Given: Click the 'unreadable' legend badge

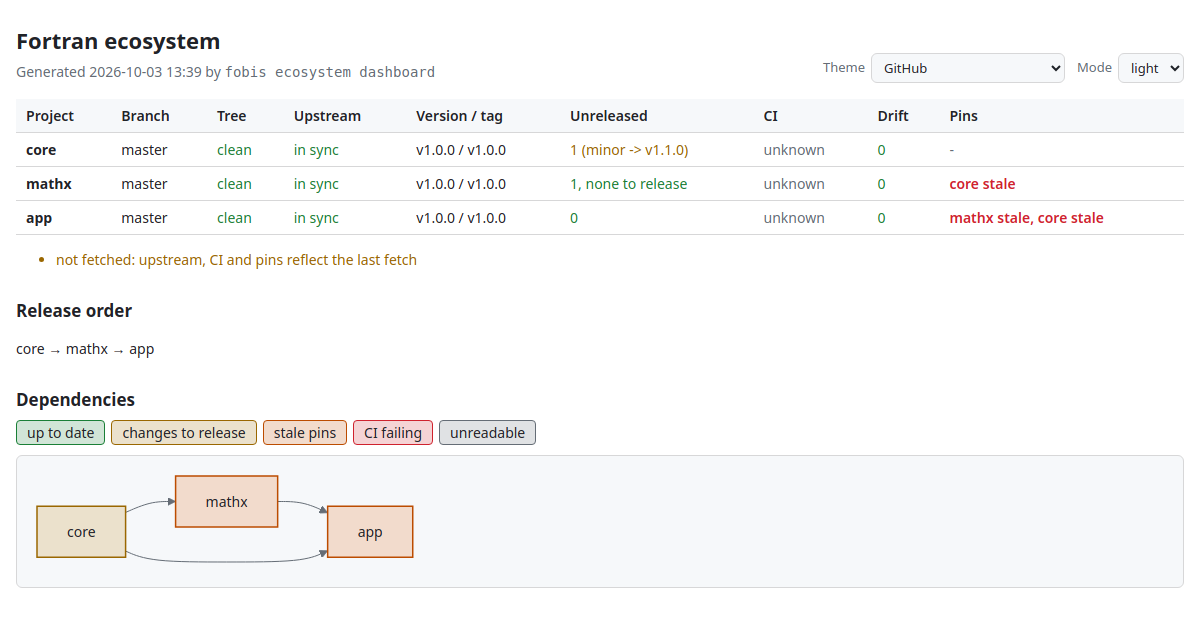Looking at the screenshot, I should click(488, 433).
